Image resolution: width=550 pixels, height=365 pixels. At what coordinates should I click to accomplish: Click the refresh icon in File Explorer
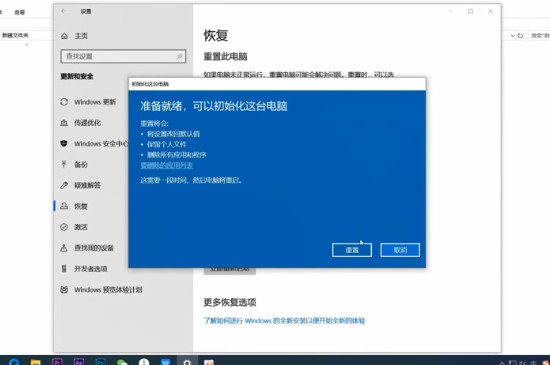tap(521, 35)
